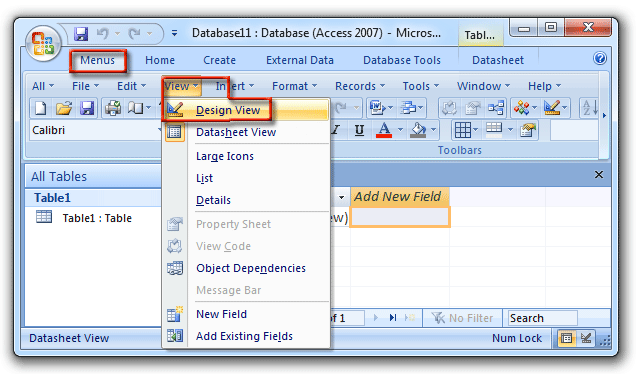This screenshot has width=638, height=374.
Task: Click the New blank document toolbar icon
Action: pos(40,108)
